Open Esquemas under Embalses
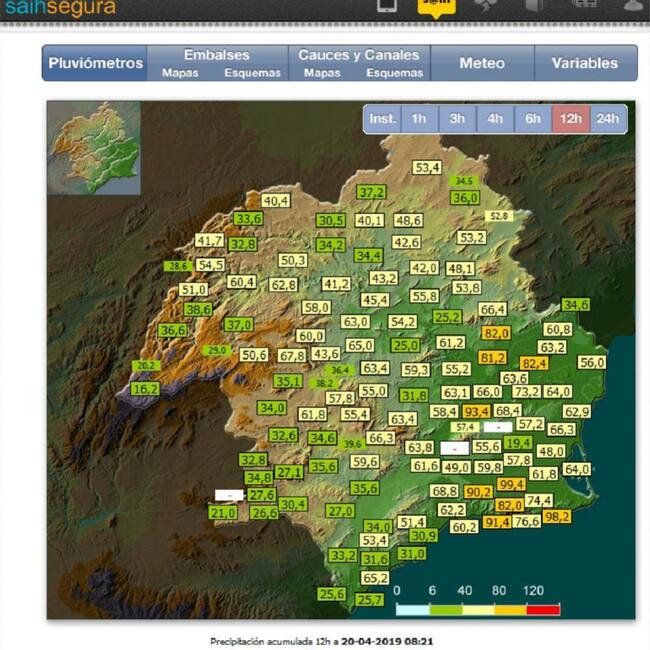Viewport: 650px width, 650px height. coord(252,73)
